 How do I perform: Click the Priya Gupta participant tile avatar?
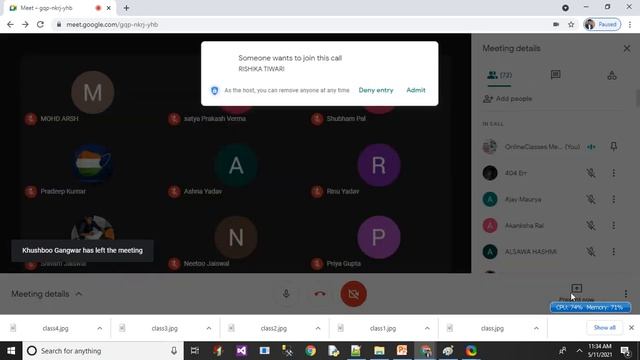[379, 238]
